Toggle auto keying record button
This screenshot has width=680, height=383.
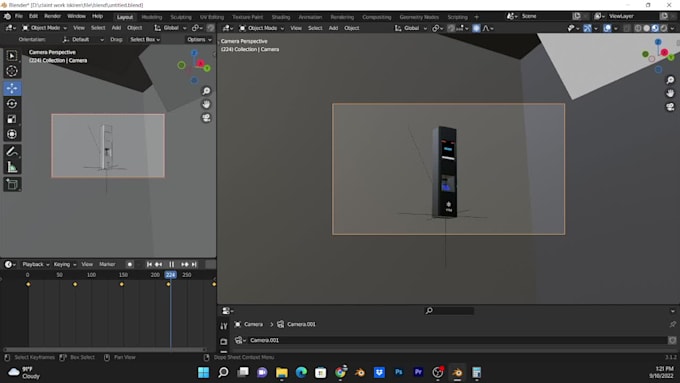pyautogui.click(x=129, y=264)
